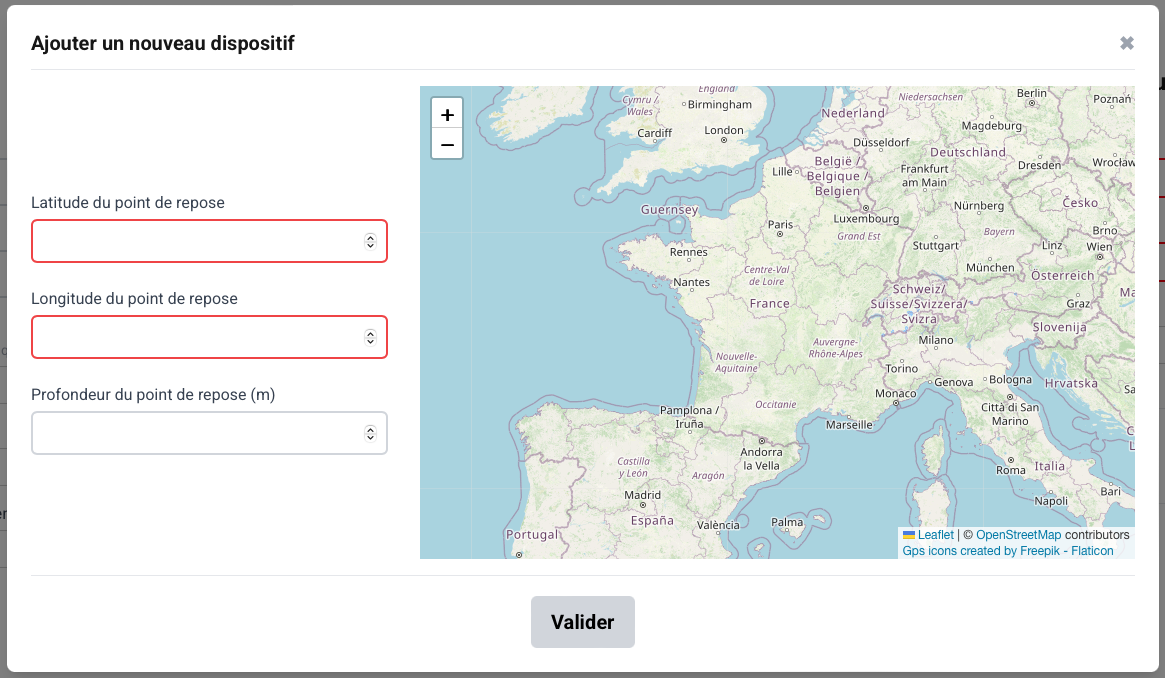The height and width of the screenshot is (678, 1165).
Task: Click the Nouvelle-Aquitaine region label
Action: coord(736,362)
